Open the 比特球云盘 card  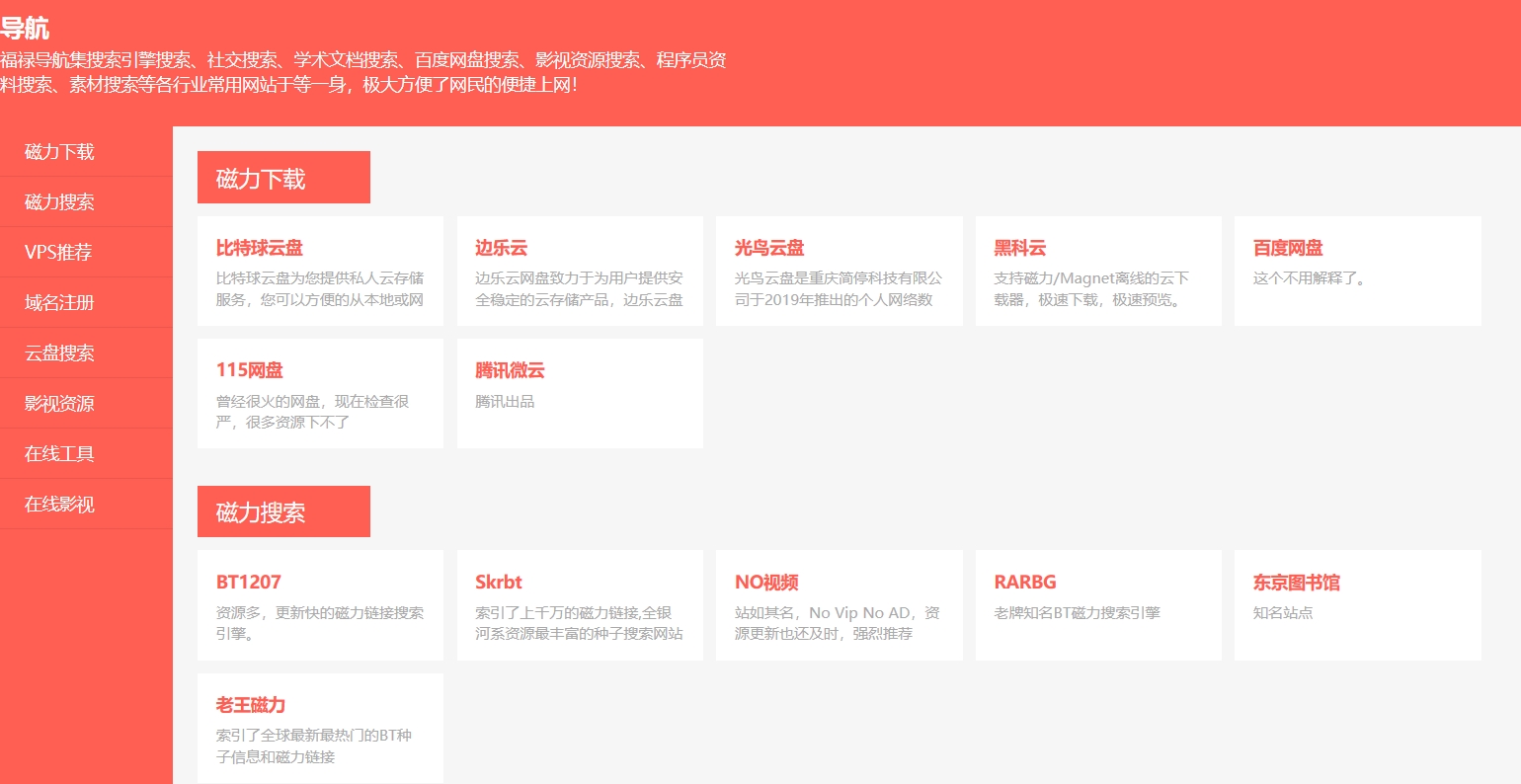point(320,271)
